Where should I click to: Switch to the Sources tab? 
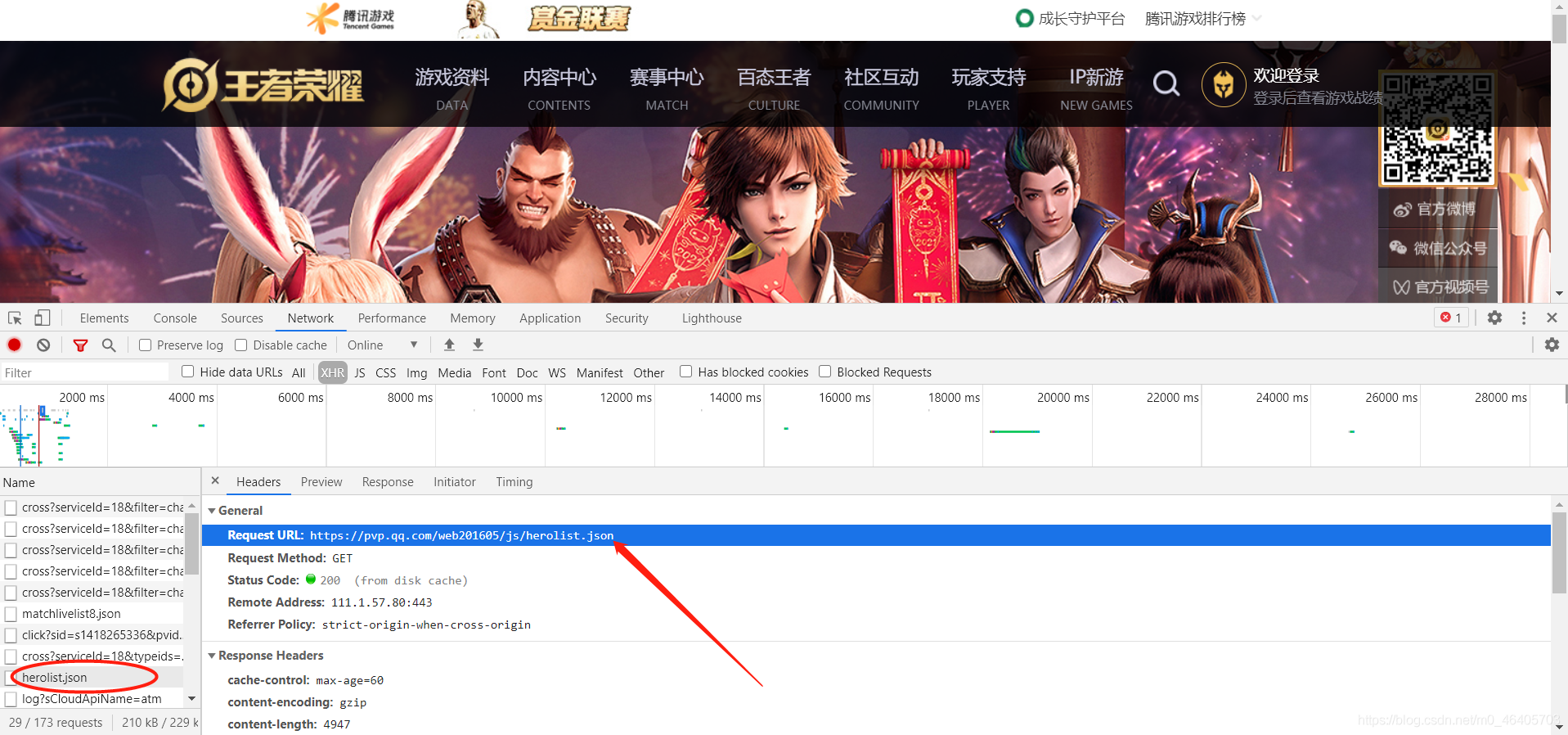[x=242, y=318]
